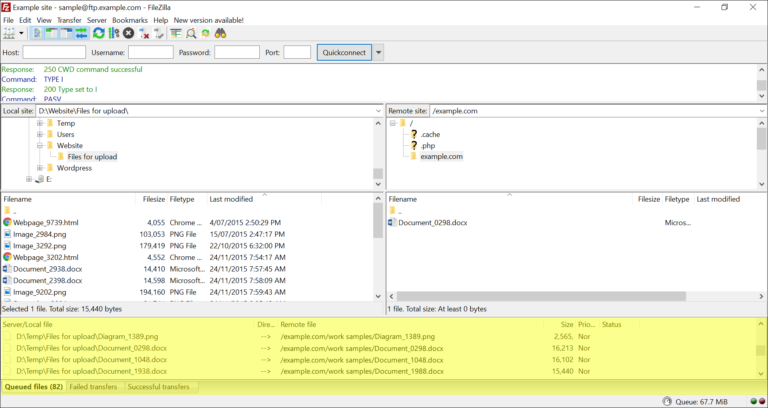
Task: Open the Site Manager dropdown arrow
Action: coord(22,33)
